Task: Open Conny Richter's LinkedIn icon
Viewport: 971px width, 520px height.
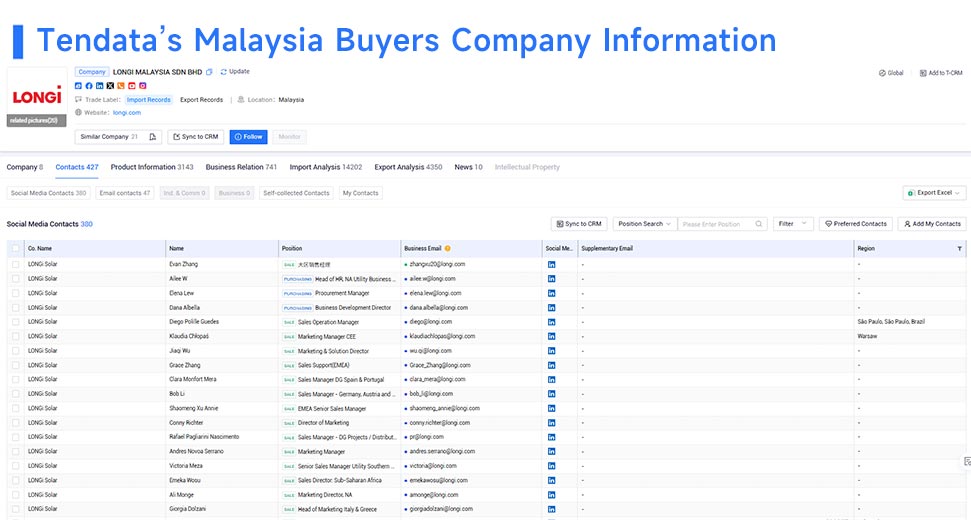Action: coord(551,423)
